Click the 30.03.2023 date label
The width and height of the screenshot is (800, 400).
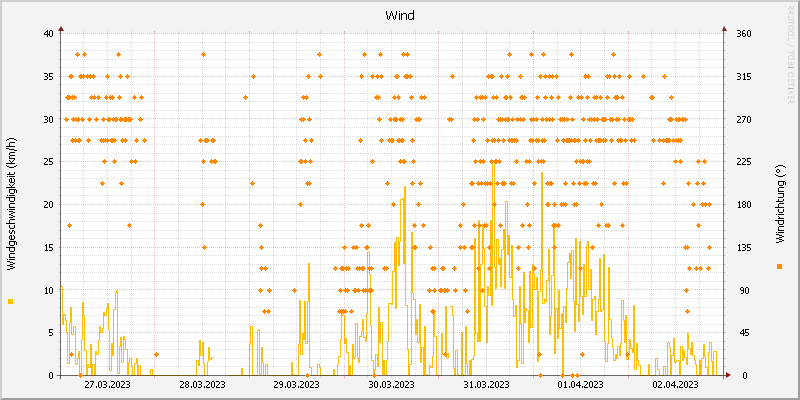tap(391, 384)
